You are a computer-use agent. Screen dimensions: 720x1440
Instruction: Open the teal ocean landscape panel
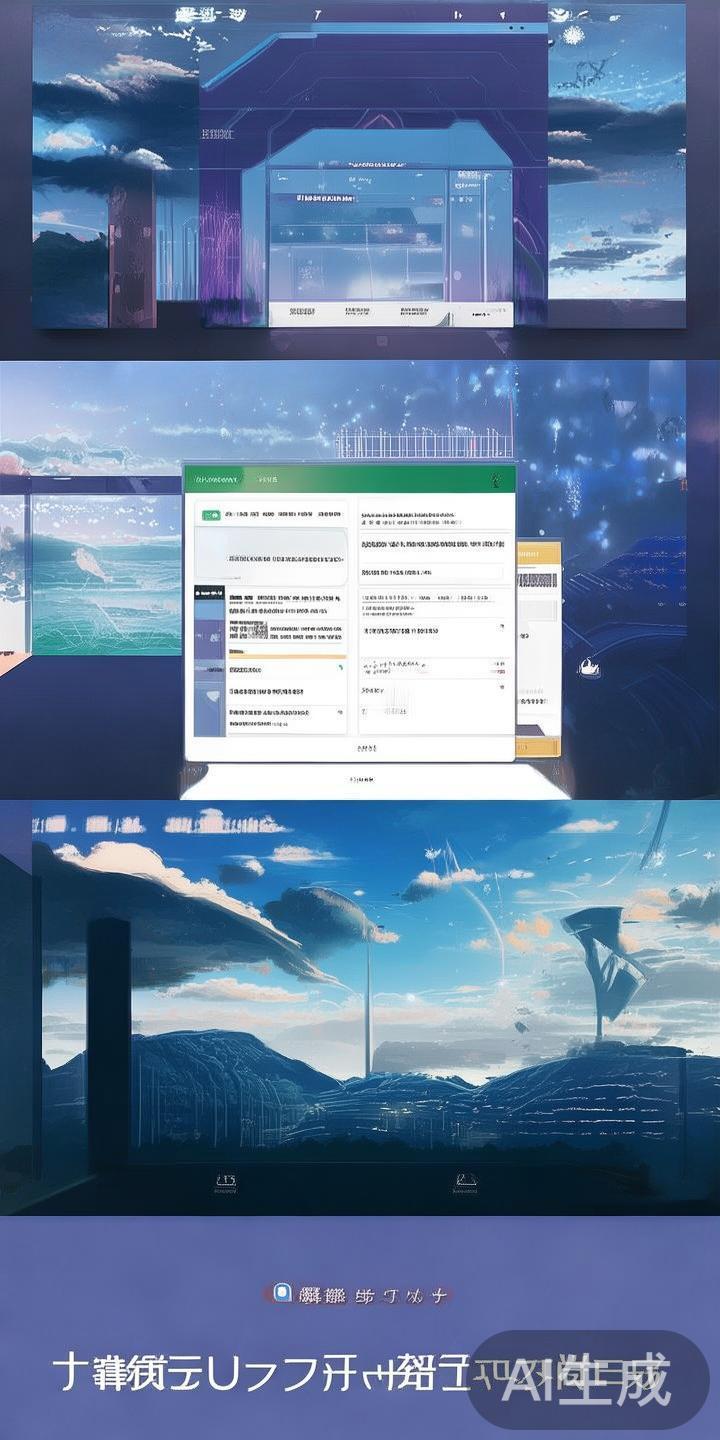(106, 574)
